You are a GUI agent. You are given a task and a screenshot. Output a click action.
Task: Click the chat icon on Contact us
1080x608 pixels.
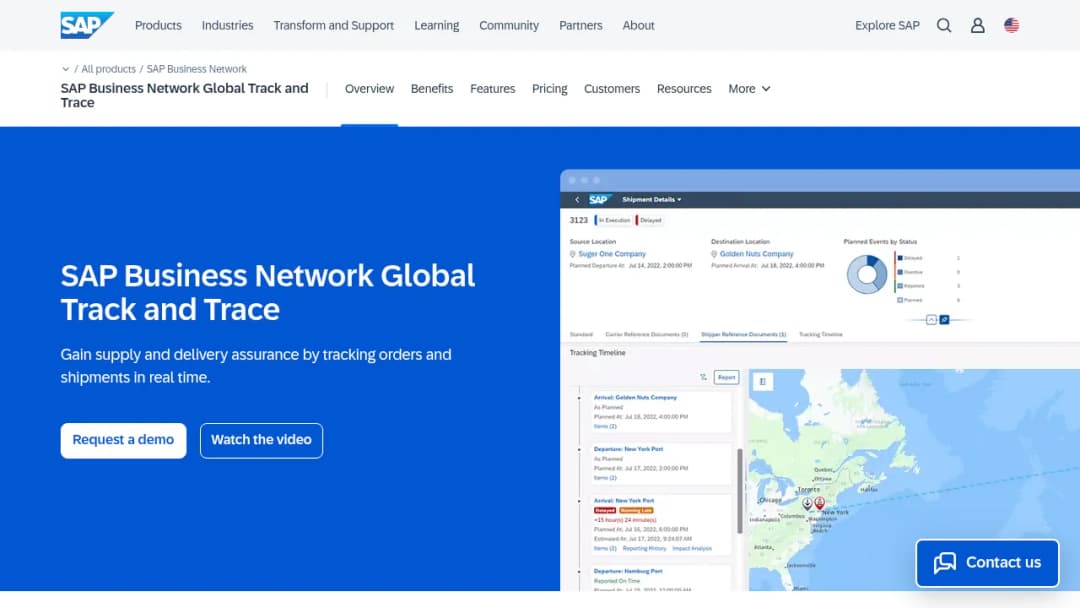(x=945, y=563)
